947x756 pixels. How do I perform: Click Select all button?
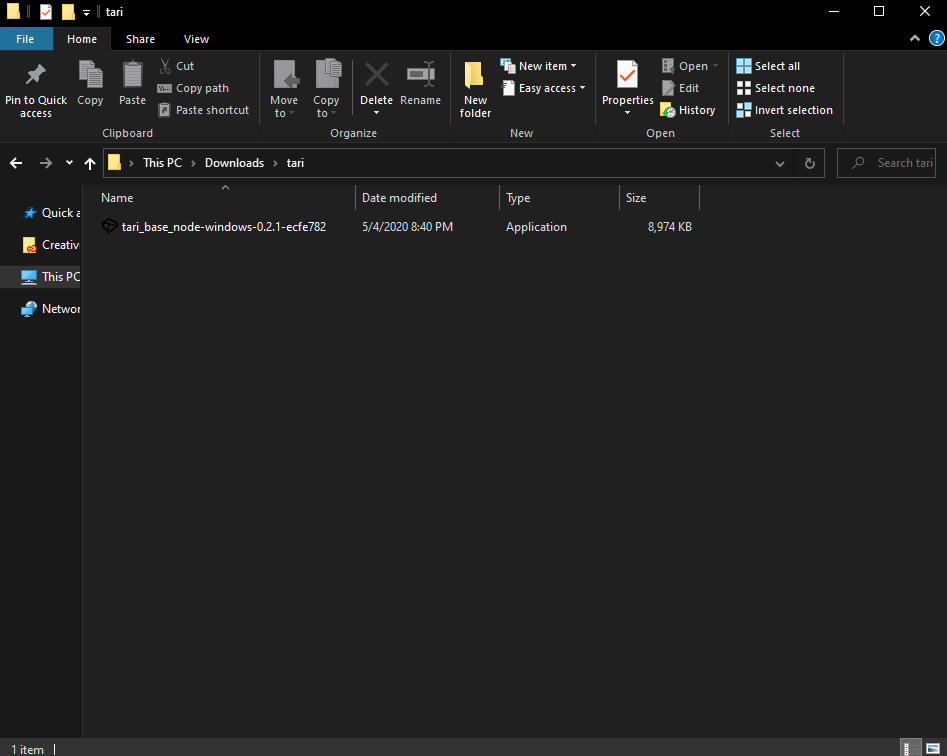click(768, 66)
